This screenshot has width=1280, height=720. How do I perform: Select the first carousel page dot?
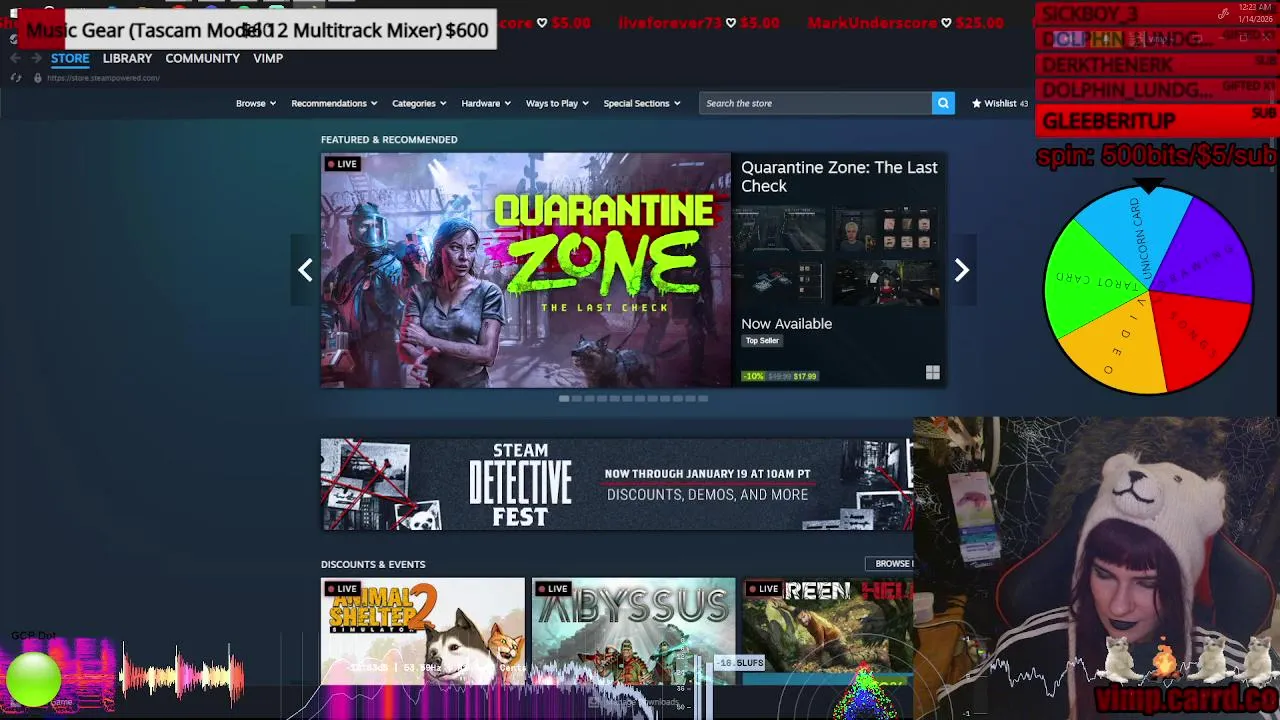564,398
